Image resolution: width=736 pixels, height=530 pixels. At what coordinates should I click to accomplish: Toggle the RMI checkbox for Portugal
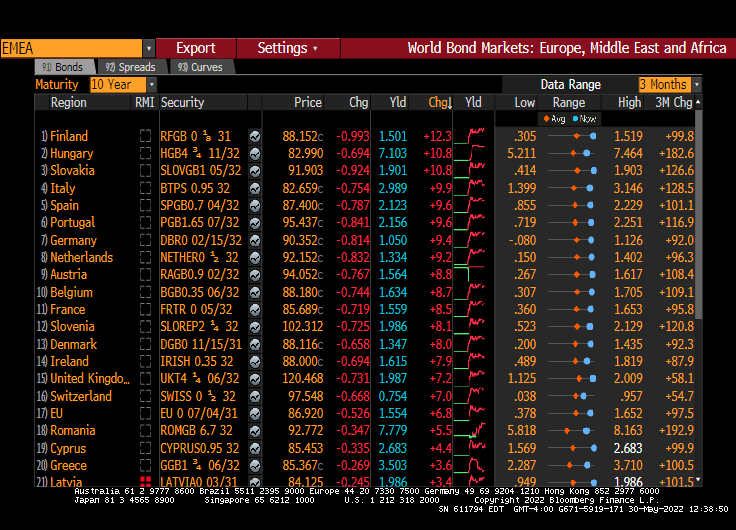(x=146, y=223)
